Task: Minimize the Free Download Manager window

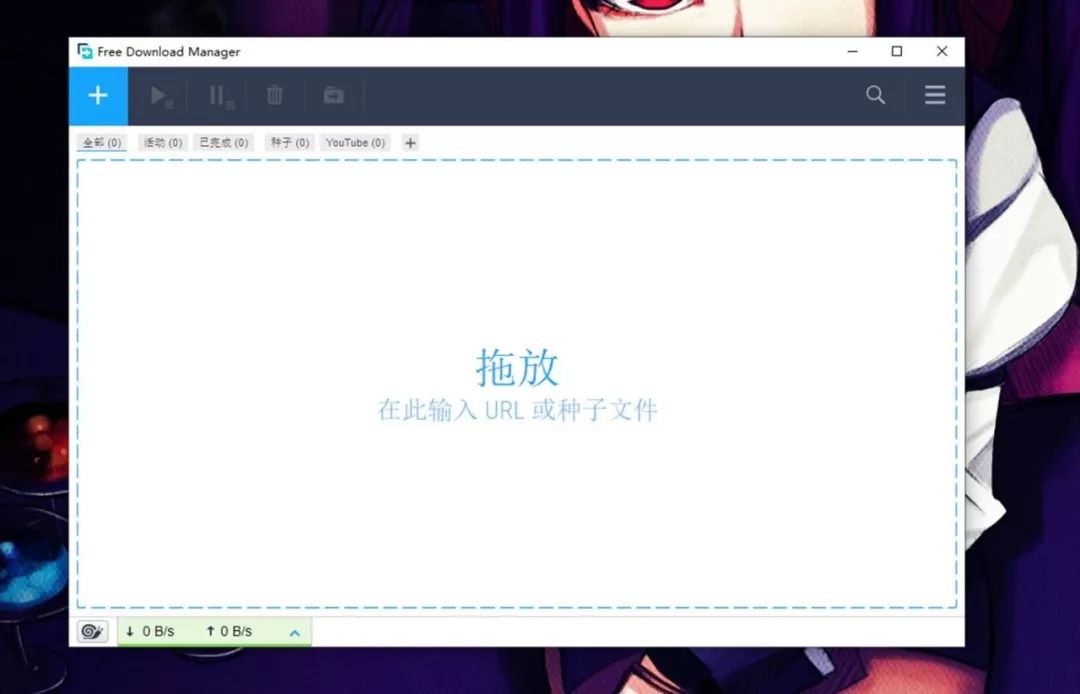Action: coord(852,52)
